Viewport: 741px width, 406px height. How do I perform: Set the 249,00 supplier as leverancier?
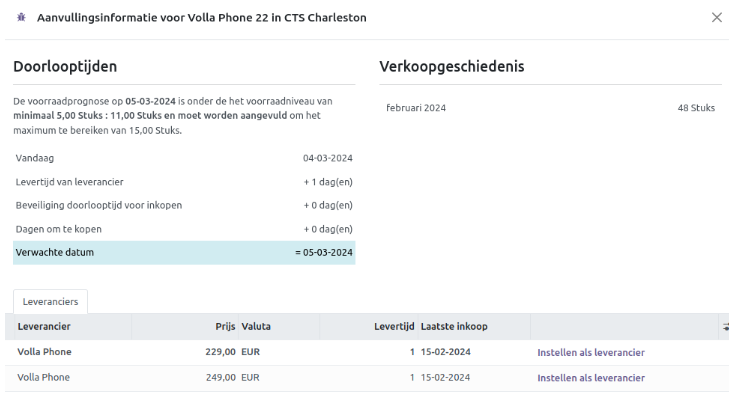click(x=590, y=378)
